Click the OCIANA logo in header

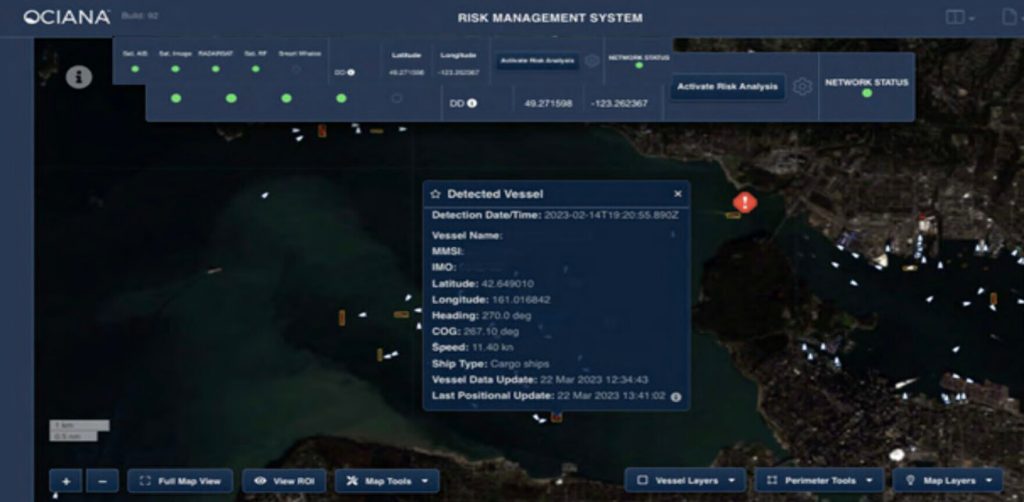pos(66,17)
